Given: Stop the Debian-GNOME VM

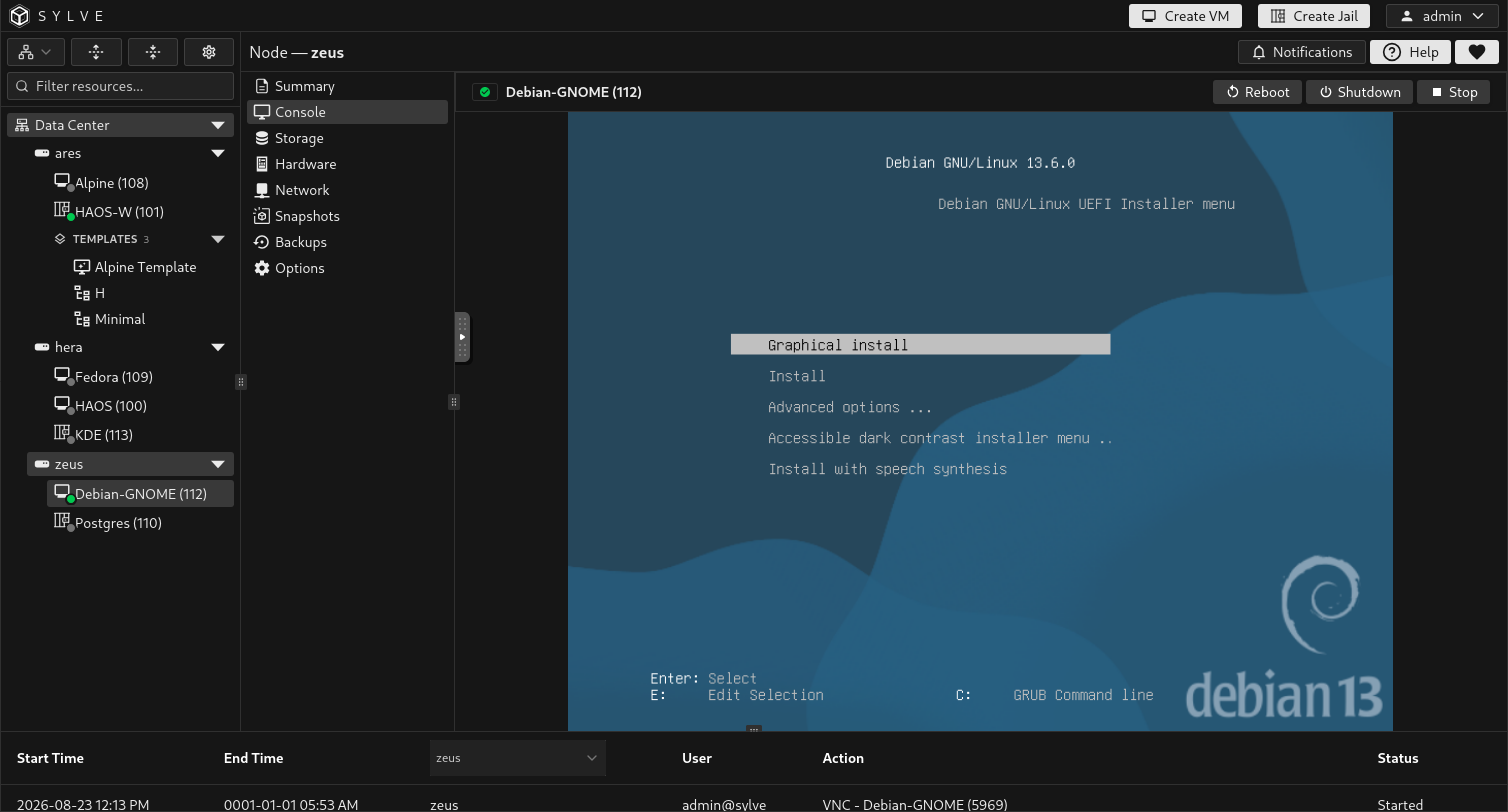Looking at the screenshot, I should 1453,92.
